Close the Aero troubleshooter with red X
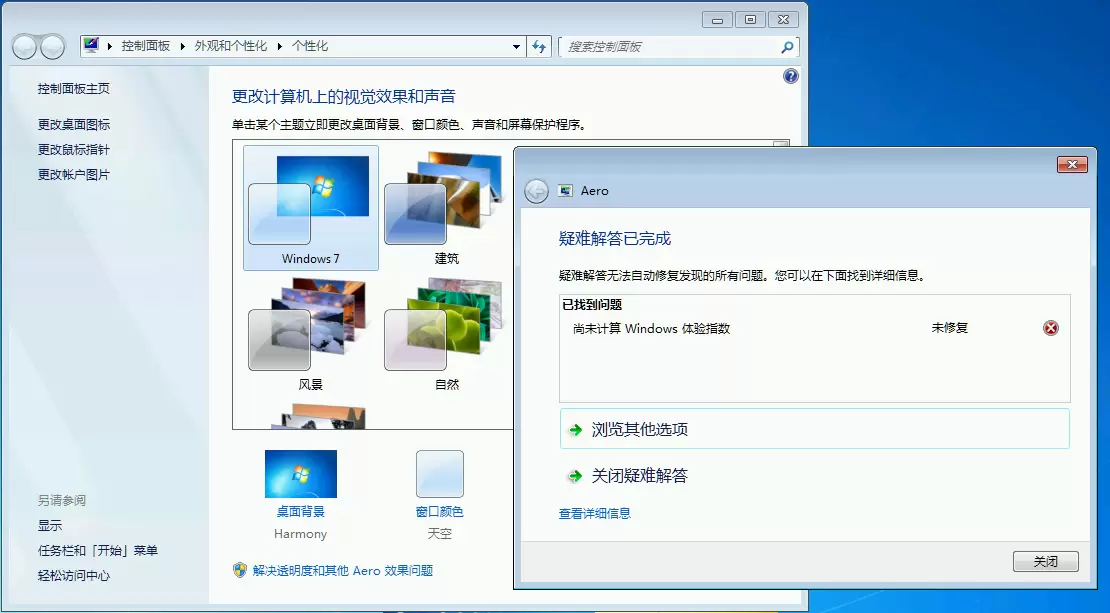 pos(1072,164)
